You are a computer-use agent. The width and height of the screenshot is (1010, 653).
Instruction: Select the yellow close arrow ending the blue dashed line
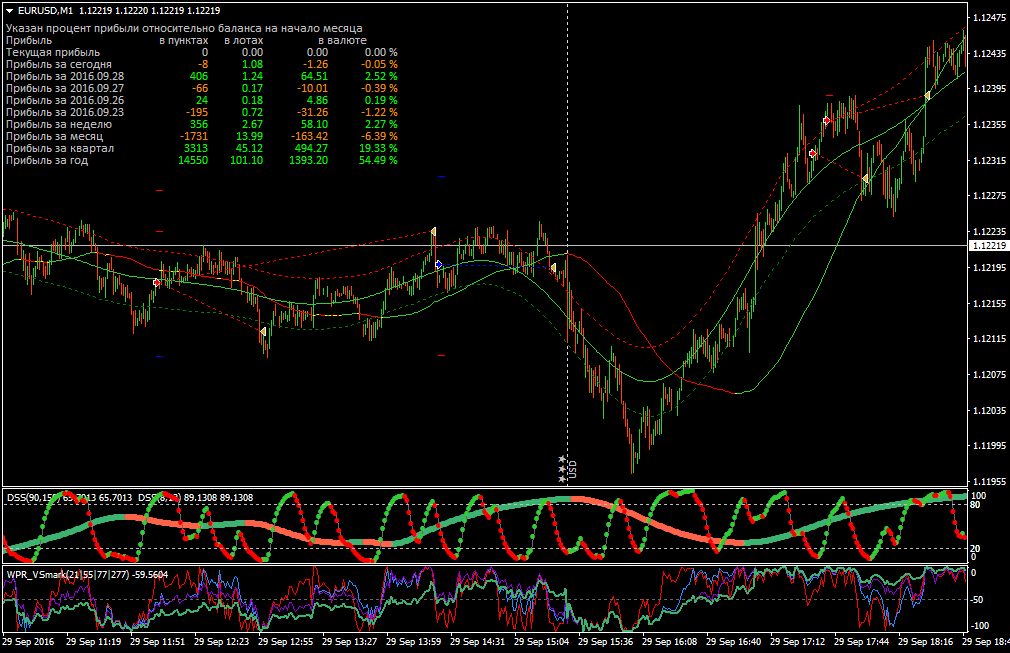pos(553,267)
